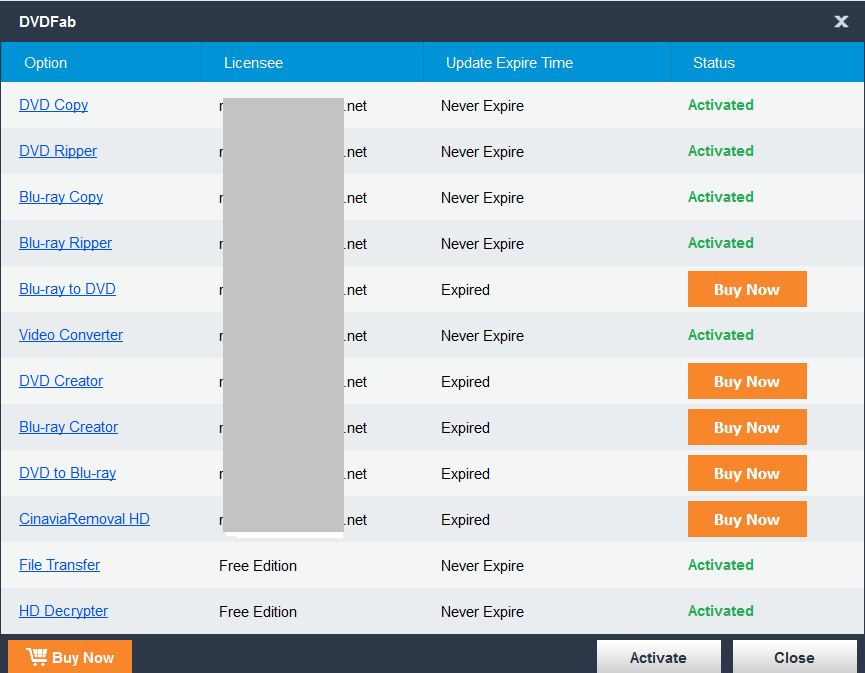Click Expired text in CinaviaRemoval HD row
This screenshot has height=673, width=865.
(x=465, y=520)
